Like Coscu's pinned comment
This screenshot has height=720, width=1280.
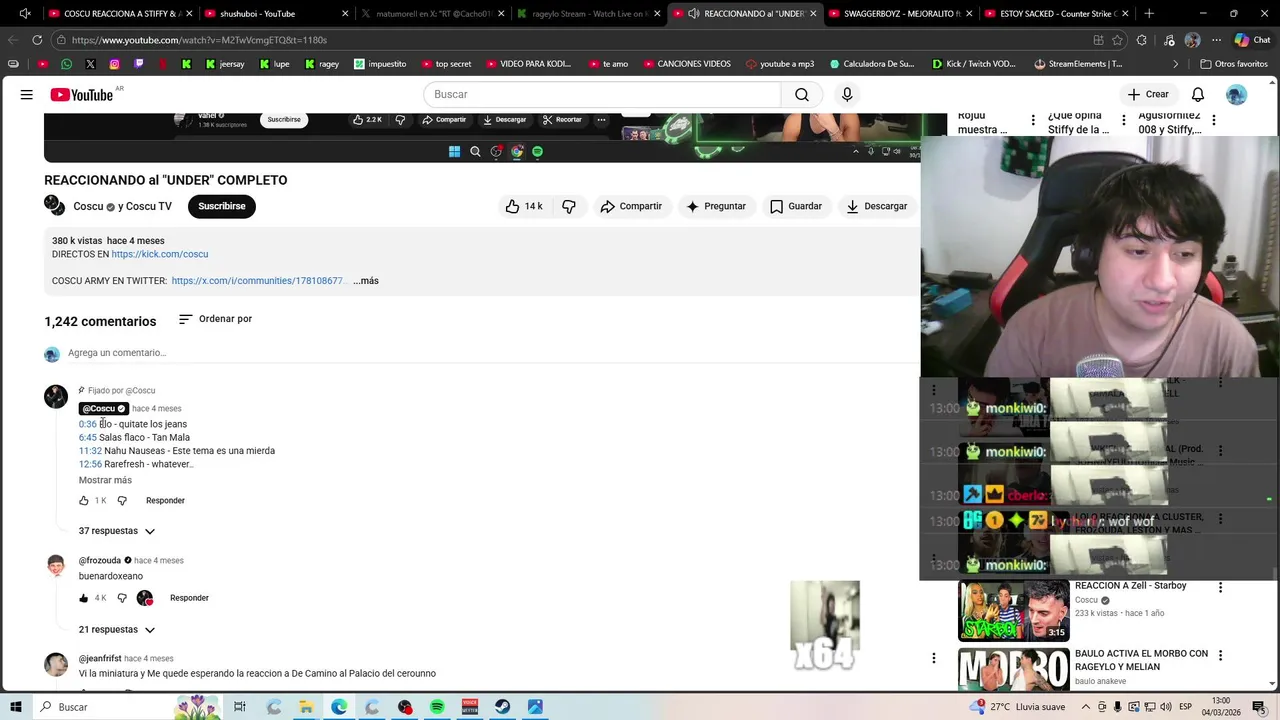tap(84, 500)
